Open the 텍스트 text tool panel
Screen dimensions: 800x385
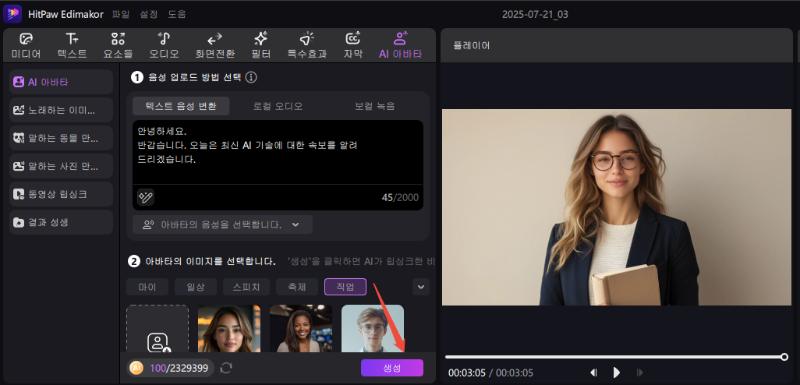[x=72, y=46]
